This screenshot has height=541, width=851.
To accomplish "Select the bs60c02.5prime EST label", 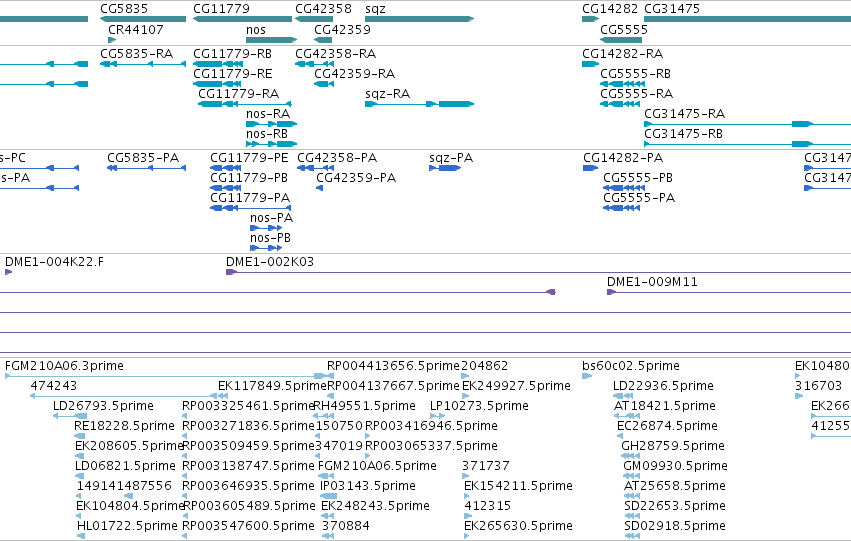I will 631,366.
